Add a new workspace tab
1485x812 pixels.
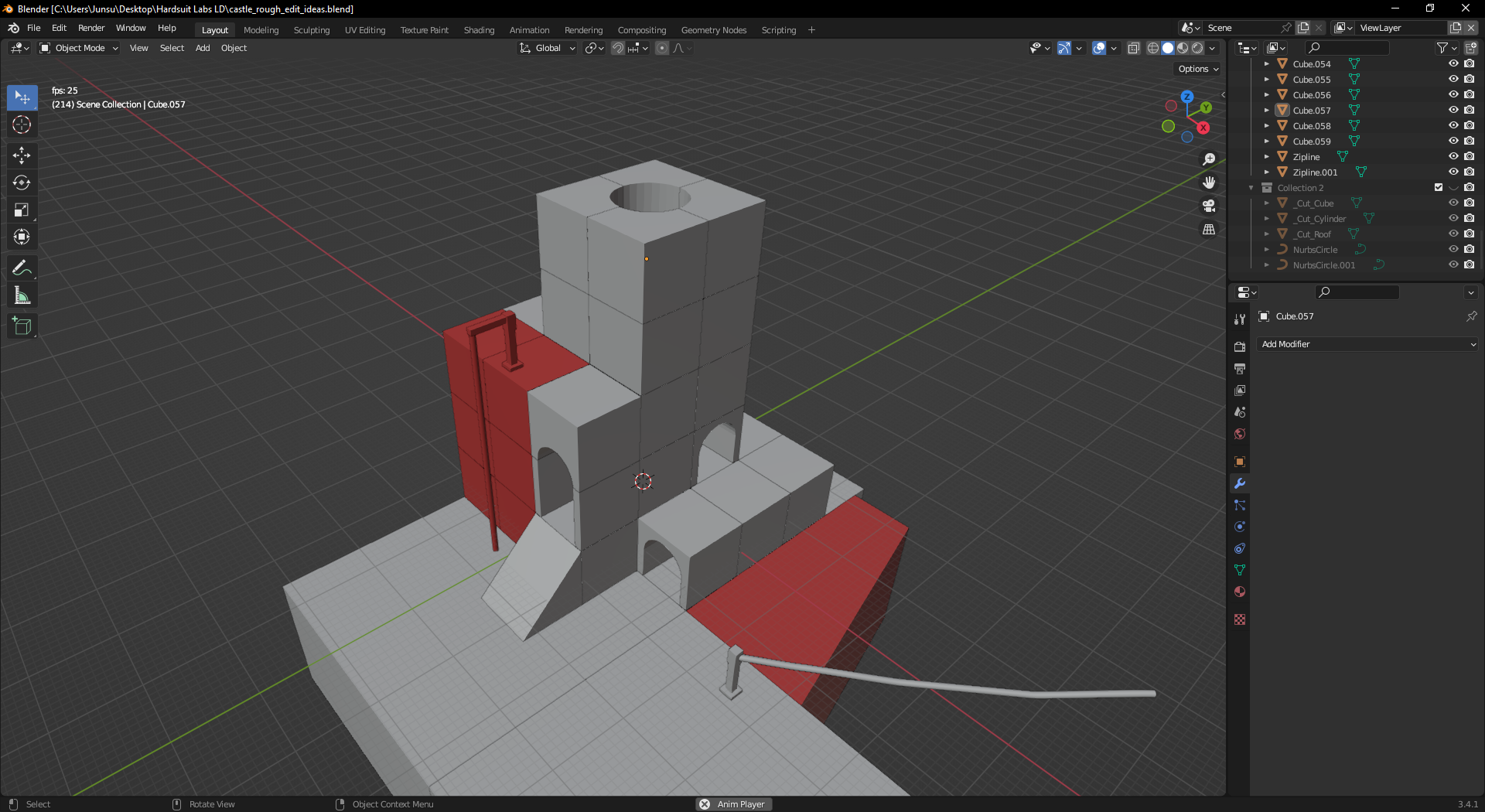pyautogui.click(x=811, y=30)
